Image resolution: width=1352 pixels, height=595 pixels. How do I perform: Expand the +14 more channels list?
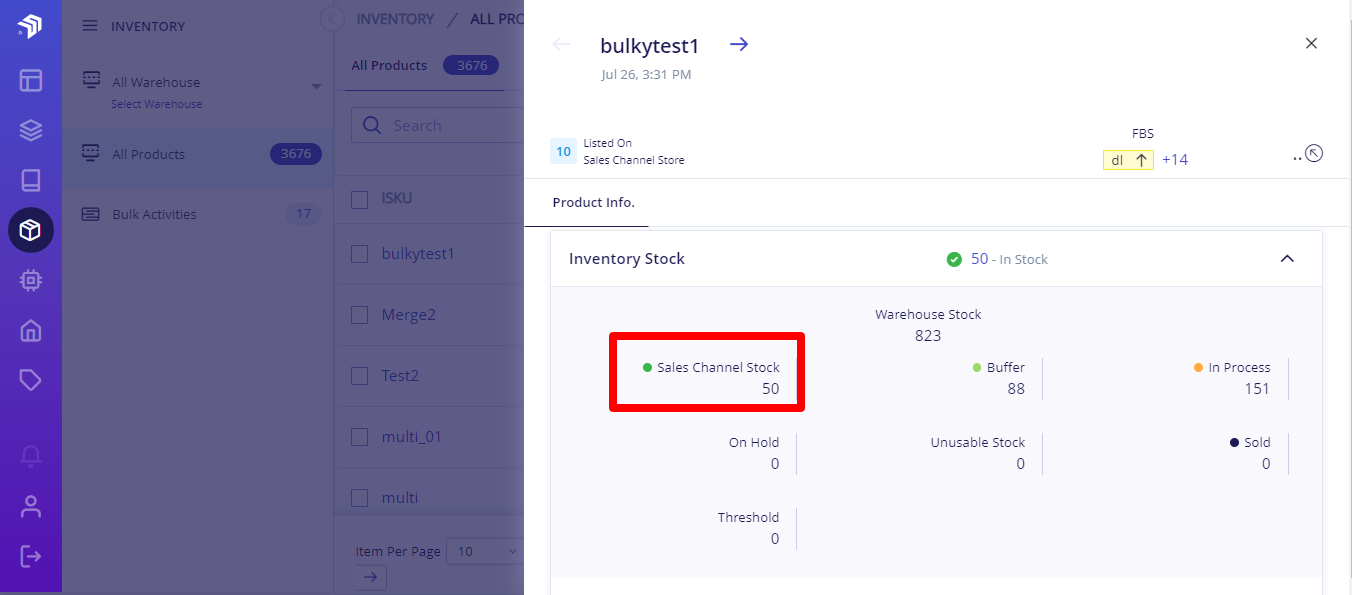tap(1174, 160)
